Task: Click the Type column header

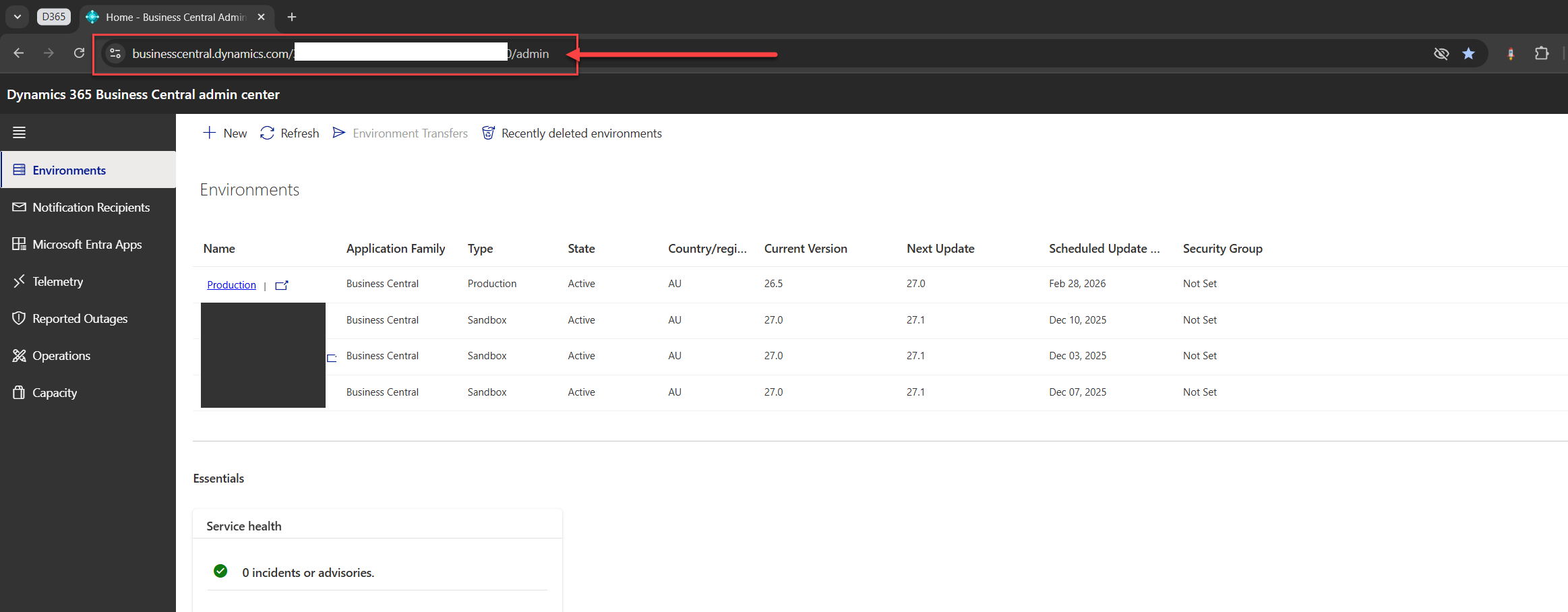Action: click(480, 248)
